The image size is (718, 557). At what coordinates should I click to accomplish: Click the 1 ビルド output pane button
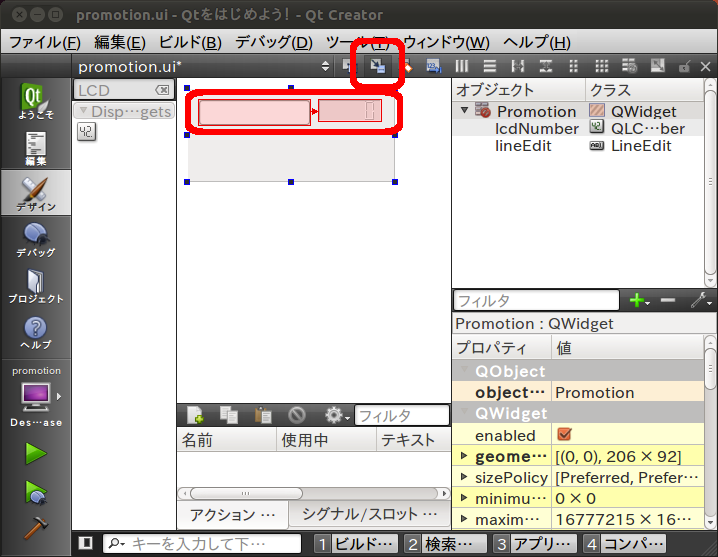pos(355,543)
